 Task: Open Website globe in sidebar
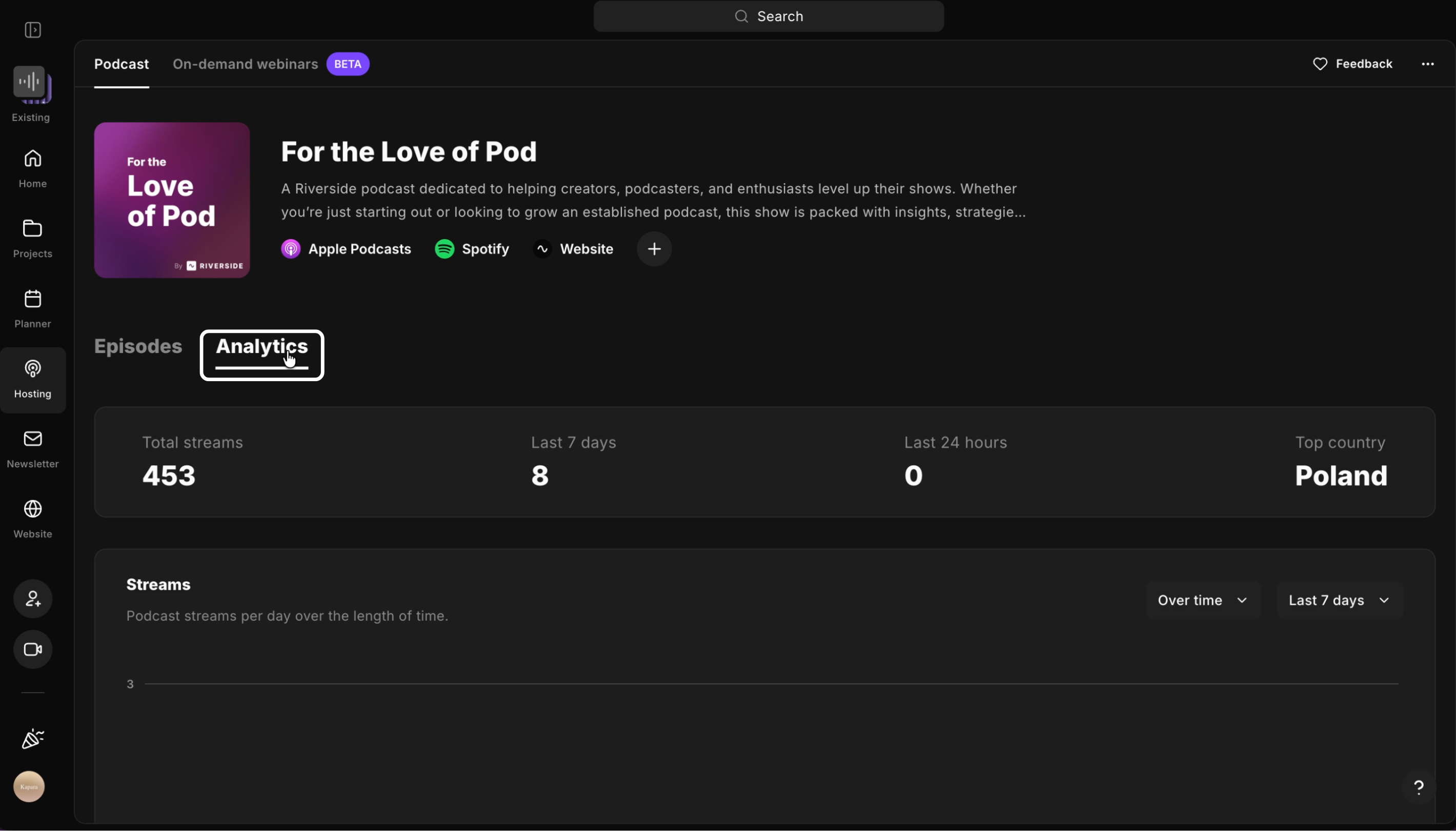[32, 519]
